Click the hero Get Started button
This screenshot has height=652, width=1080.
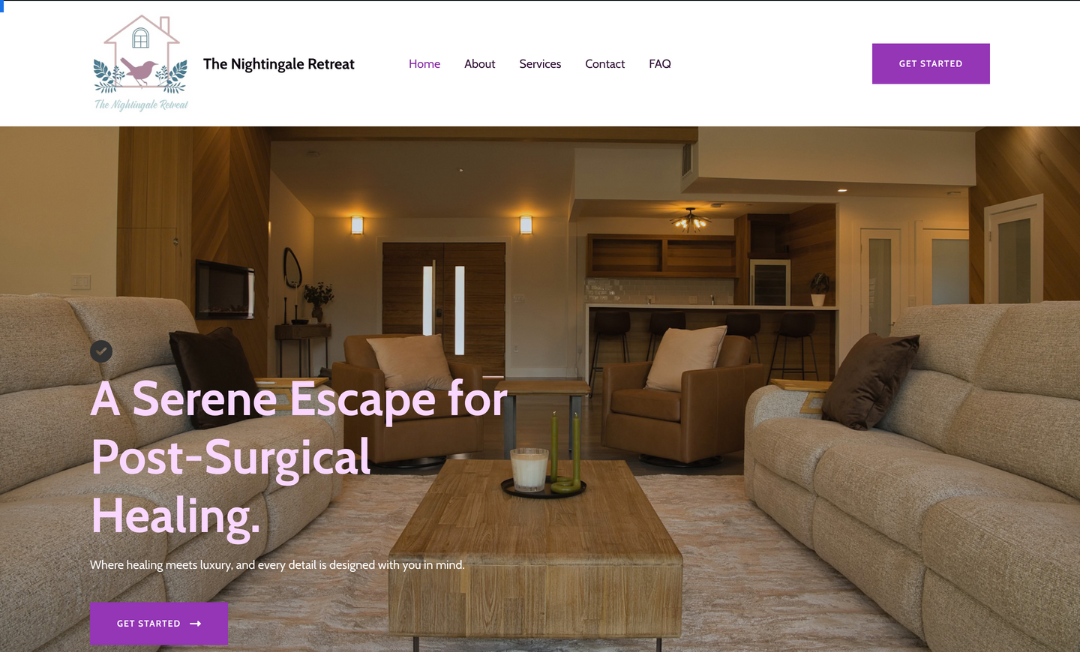point(159,624)
